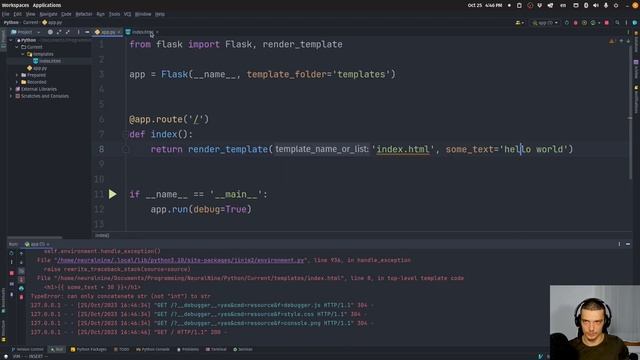Hide the Project tool window with minus icon
This screenshot has width=640, height=360.
tap(87, 32)
